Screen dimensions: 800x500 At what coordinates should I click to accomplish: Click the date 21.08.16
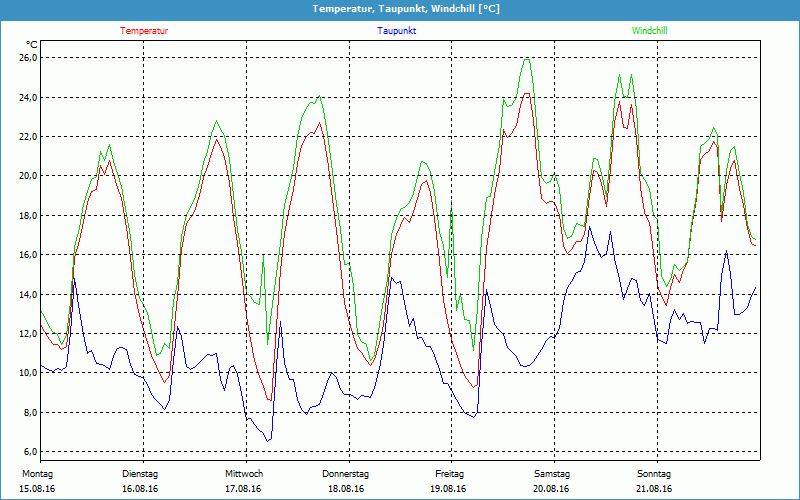tap(654, 489)
